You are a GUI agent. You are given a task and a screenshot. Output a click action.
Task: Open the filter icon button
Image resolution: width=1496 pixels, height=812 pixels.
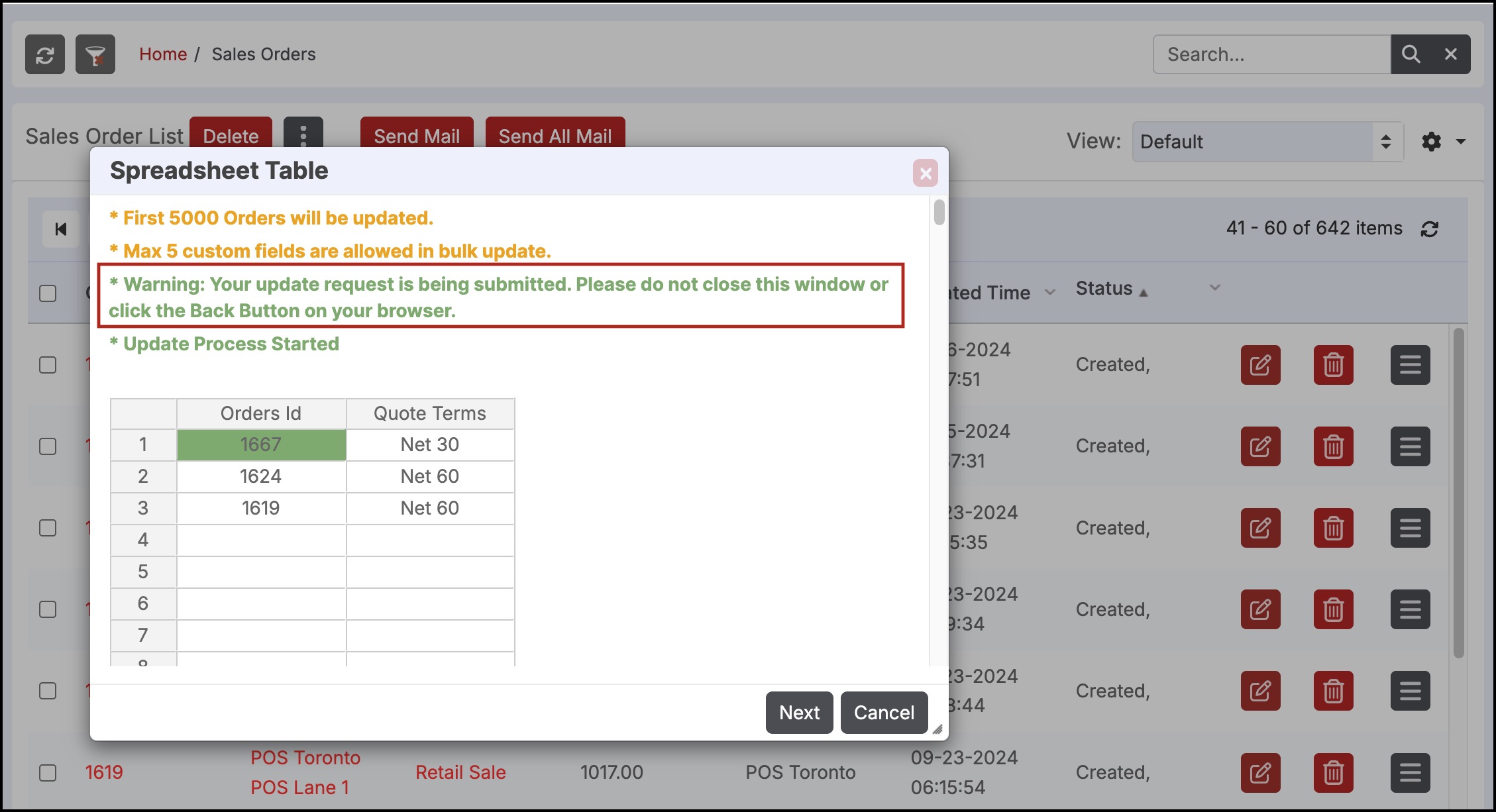pyautogui.click(x=95, y=54)
